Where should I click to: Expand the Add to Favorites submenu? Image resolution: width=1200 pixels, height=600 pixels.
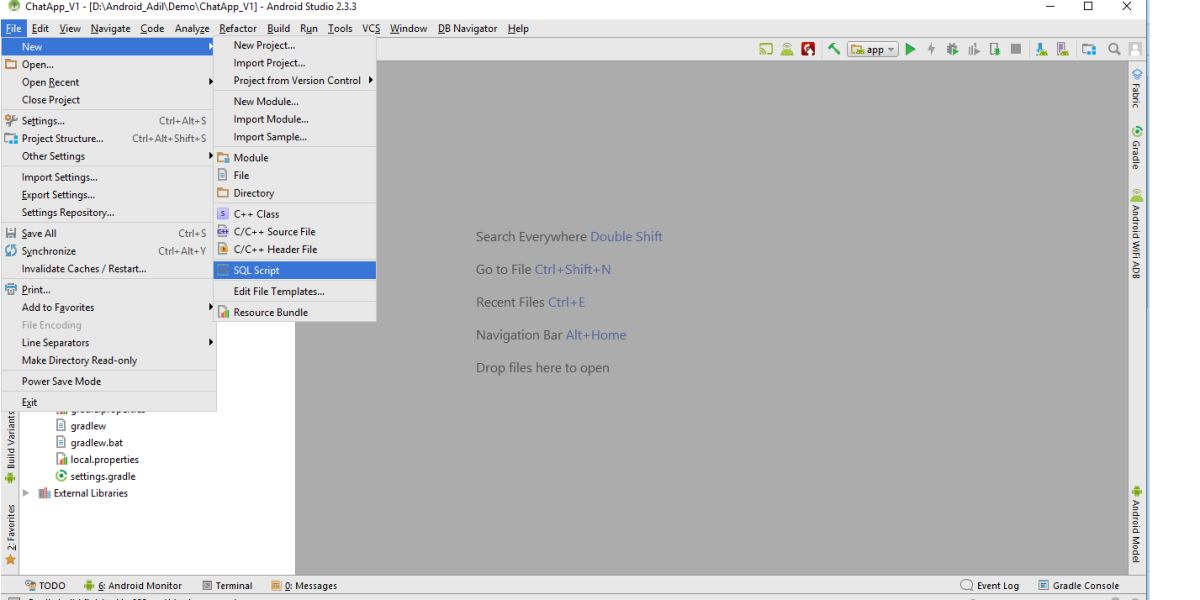(x=109, y=308)
